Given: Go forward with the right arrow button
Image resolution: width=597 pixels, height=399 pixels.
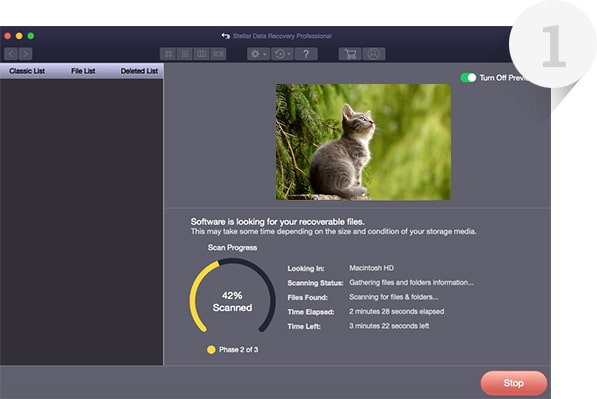Looking at the screenshot, I should 25,54.
